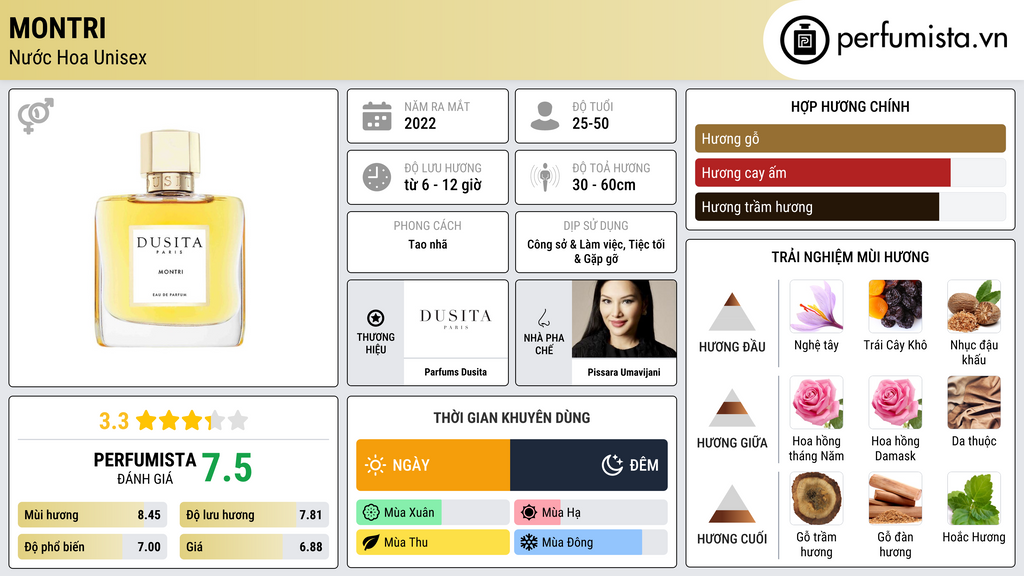Click the Nước Hoa Unisex subtitle
This screenshot has height=576, width=1024.
pos(78,57)
